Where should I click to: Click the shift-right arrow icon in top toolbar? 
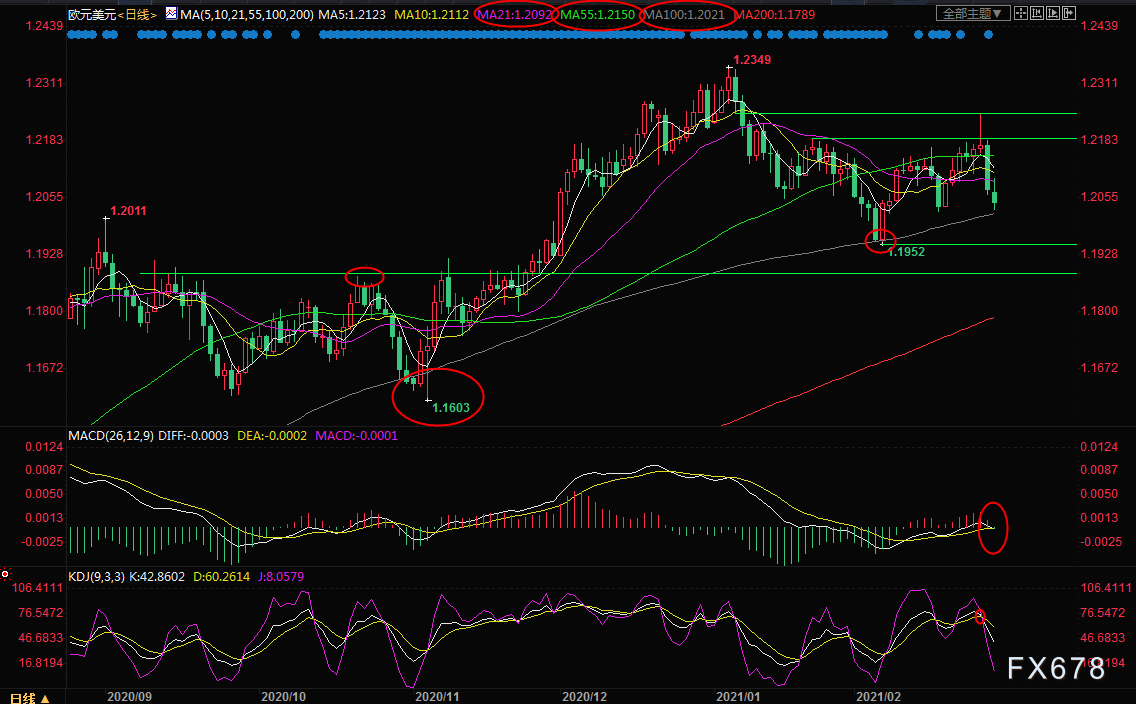(1069, 13)
